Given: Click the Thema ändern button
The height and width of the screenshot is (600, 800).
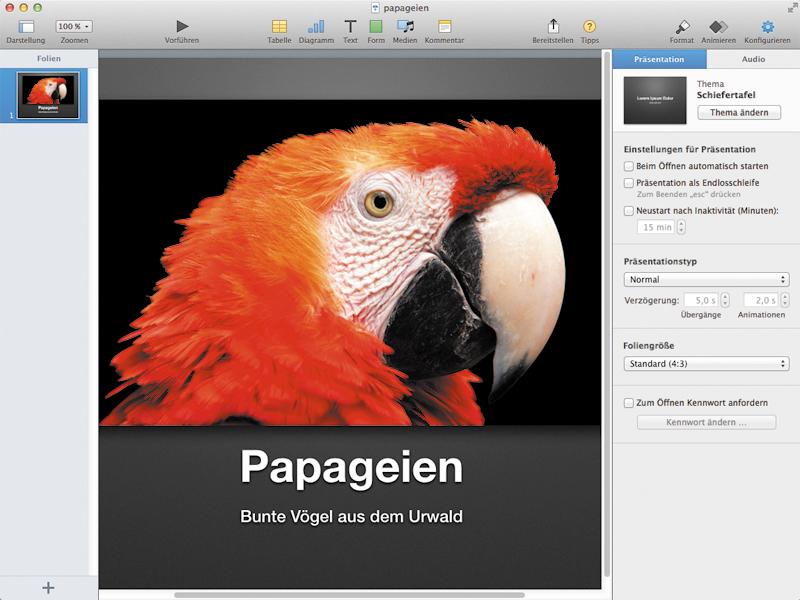Looking at the screenshot, I should click(739, 112).
